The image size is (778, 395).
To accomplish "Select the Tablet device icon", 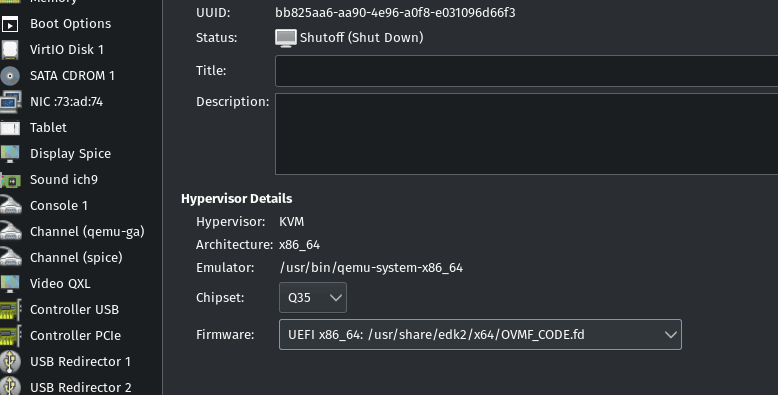I will tap(10, 128).
